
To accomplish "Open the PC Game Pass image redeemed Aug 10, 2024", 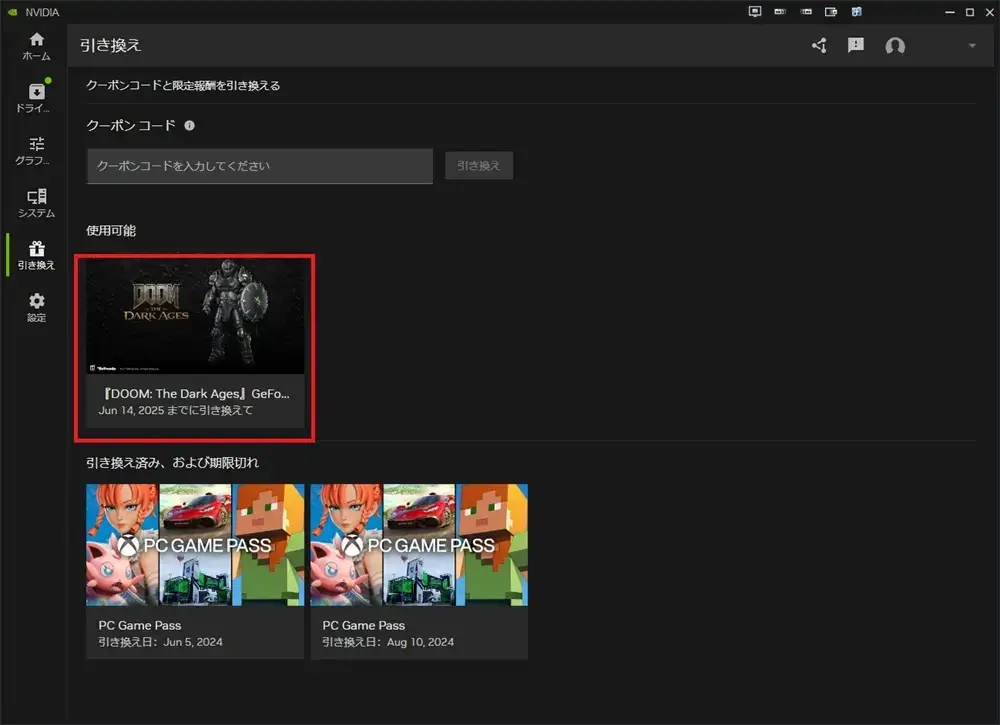I will pos(419,545).
